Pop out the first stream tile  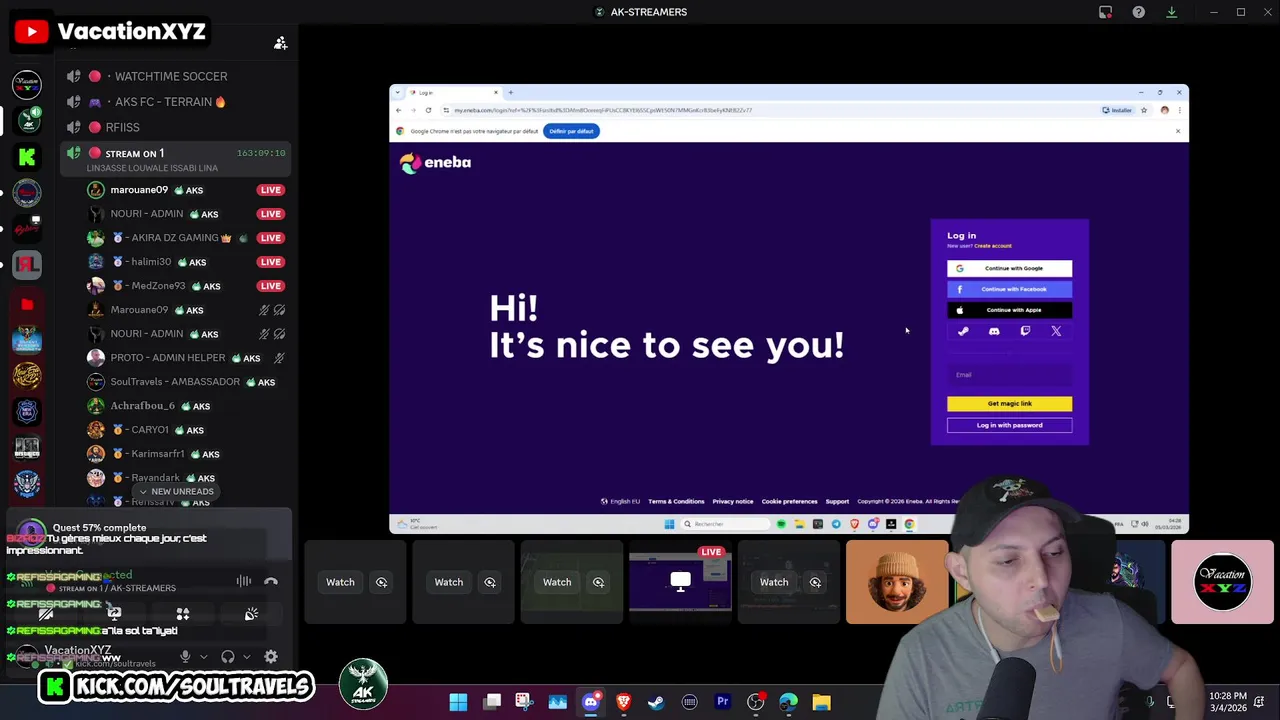point(381,582)
